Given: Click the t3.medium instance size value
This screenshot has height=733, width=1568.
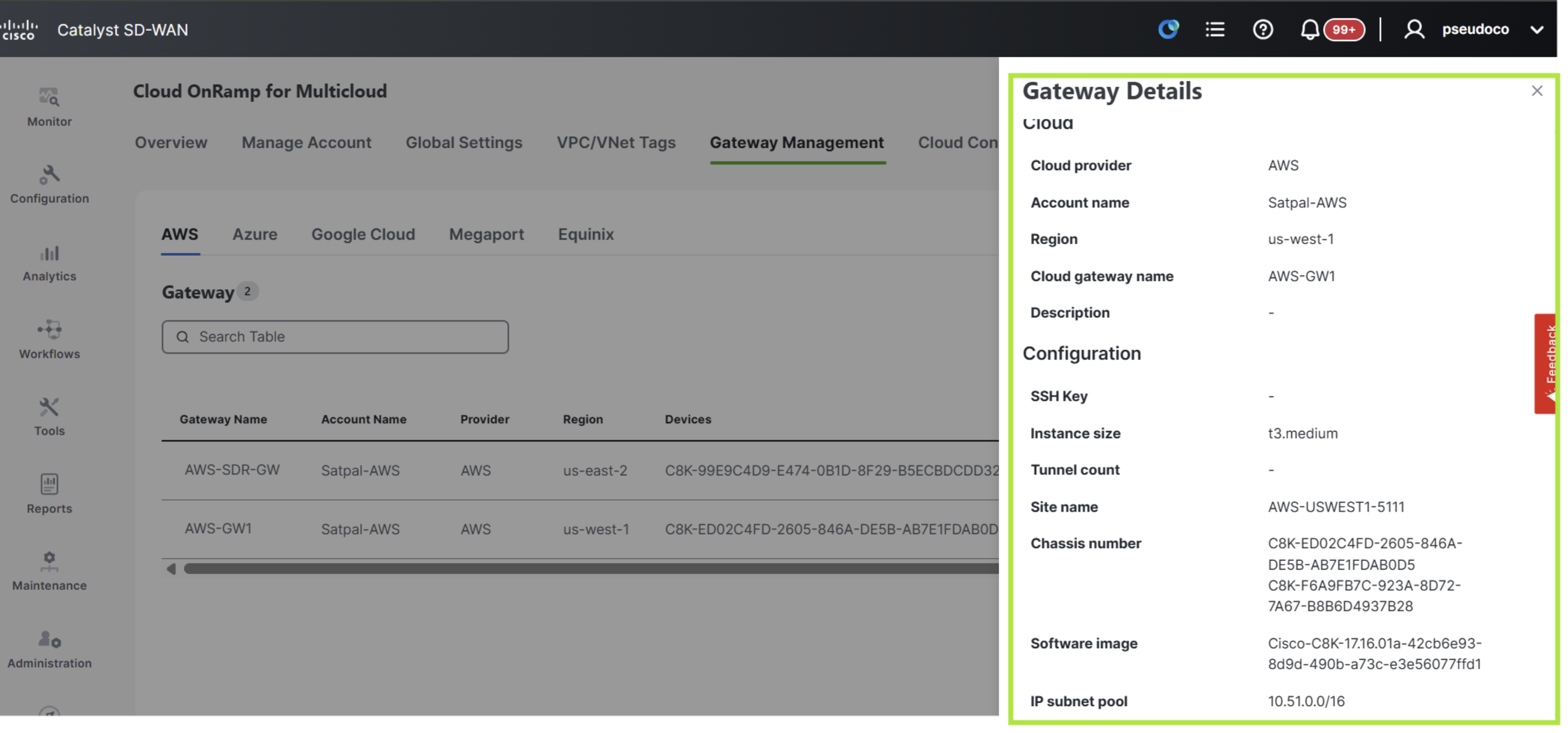Looking at the screenshot, I should tap(1303, 434).
